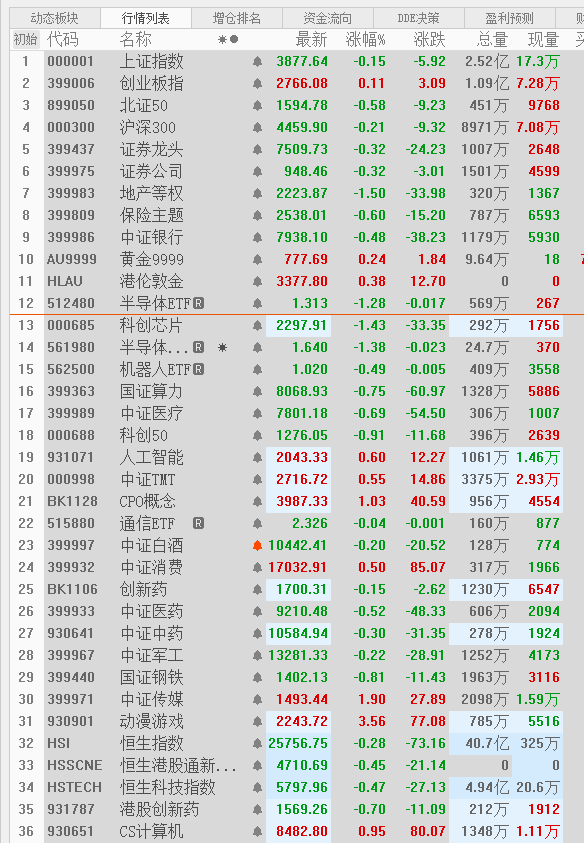The image size is (584, 843).
Task: Click the alert bell for CS计算机
Action: click(257, 831)
